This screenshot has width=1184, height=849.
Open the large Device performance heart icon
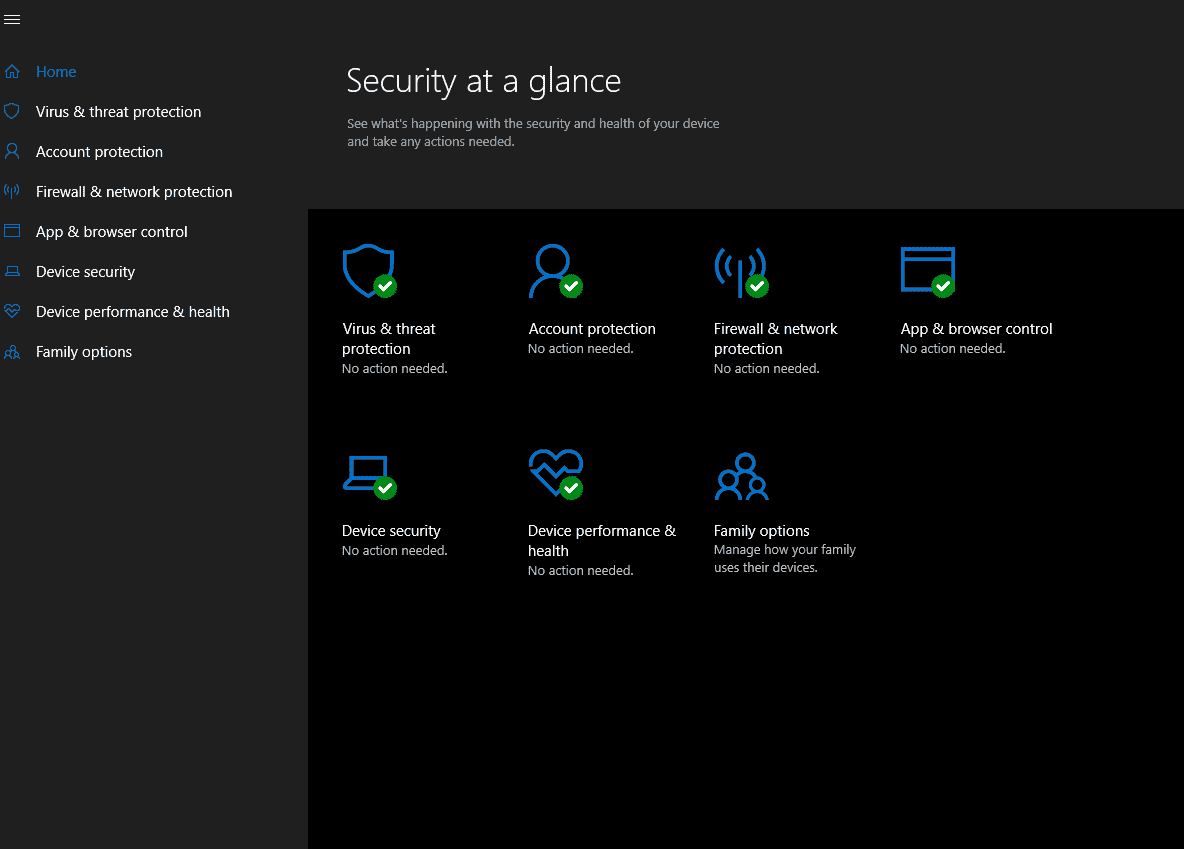pos(556,474)
